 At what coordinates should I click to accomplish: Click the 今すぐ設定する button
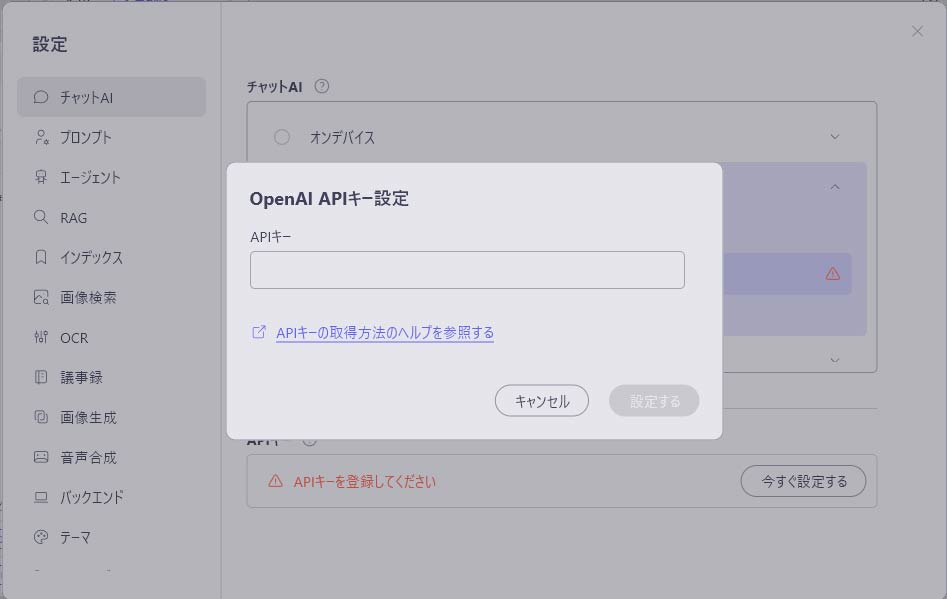coord(803,481)
